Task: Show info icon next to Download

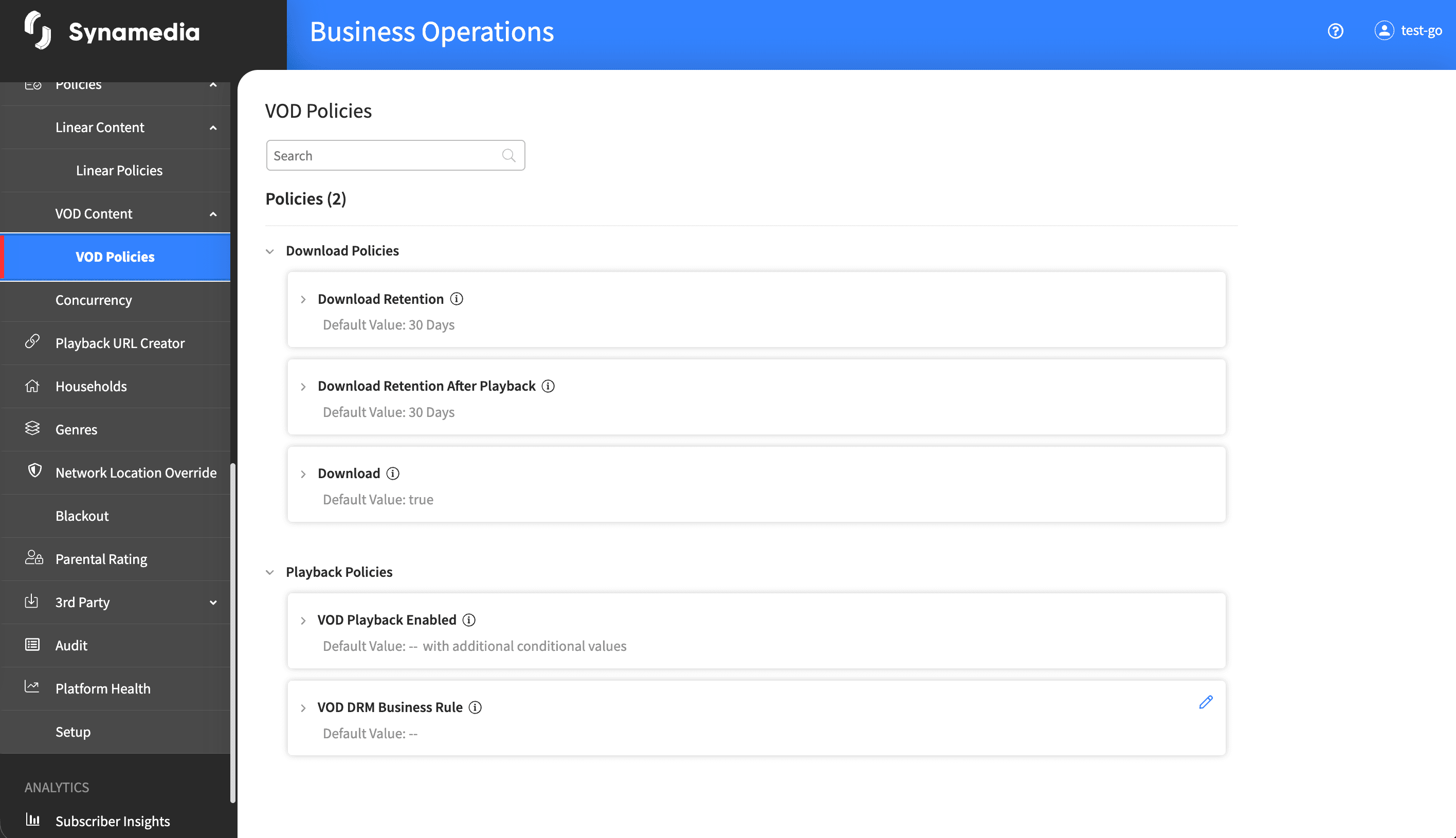Action: [x=392, y=473]
